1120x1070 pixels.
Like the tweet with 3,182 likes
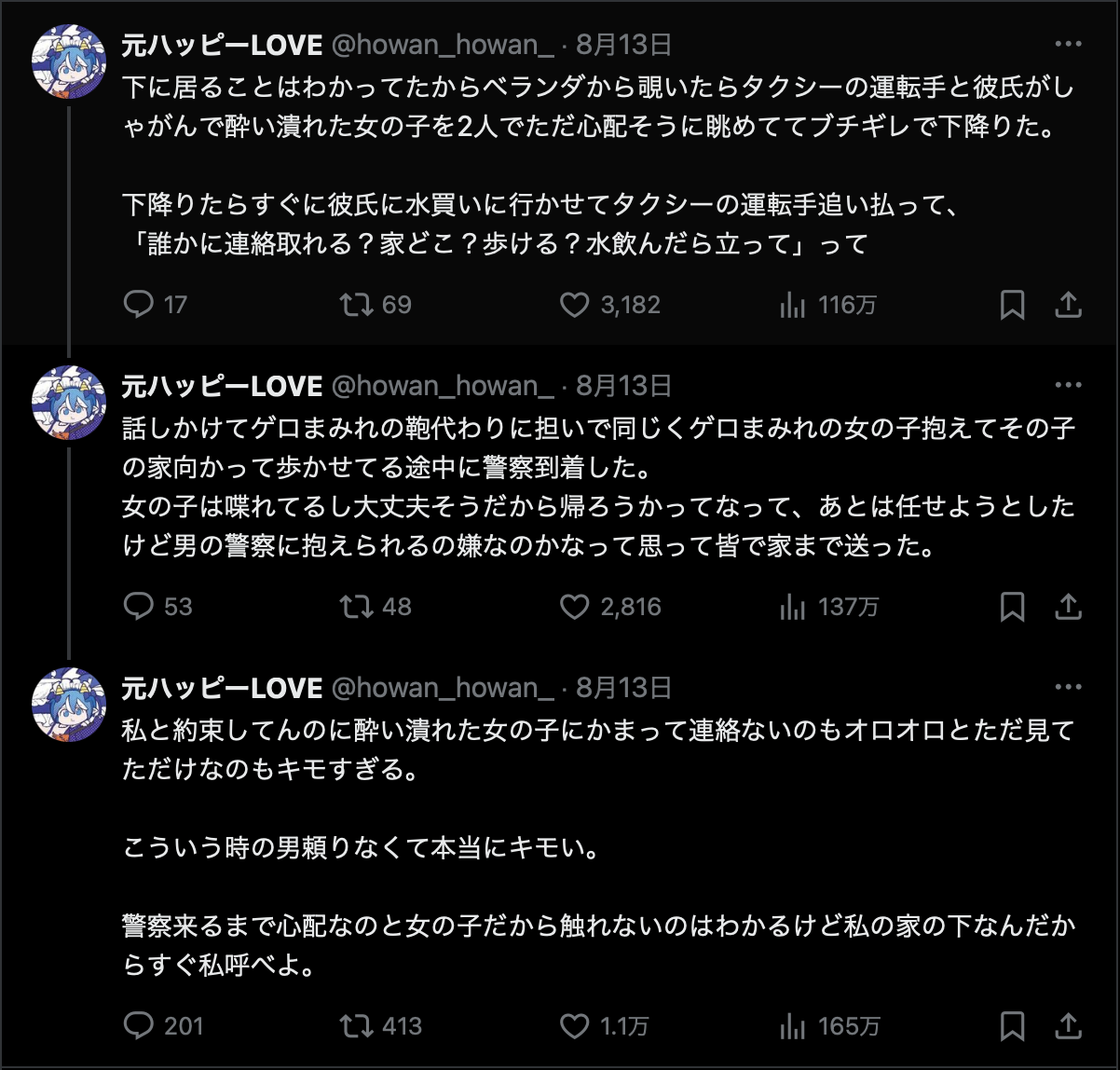[x=575, y=305]
